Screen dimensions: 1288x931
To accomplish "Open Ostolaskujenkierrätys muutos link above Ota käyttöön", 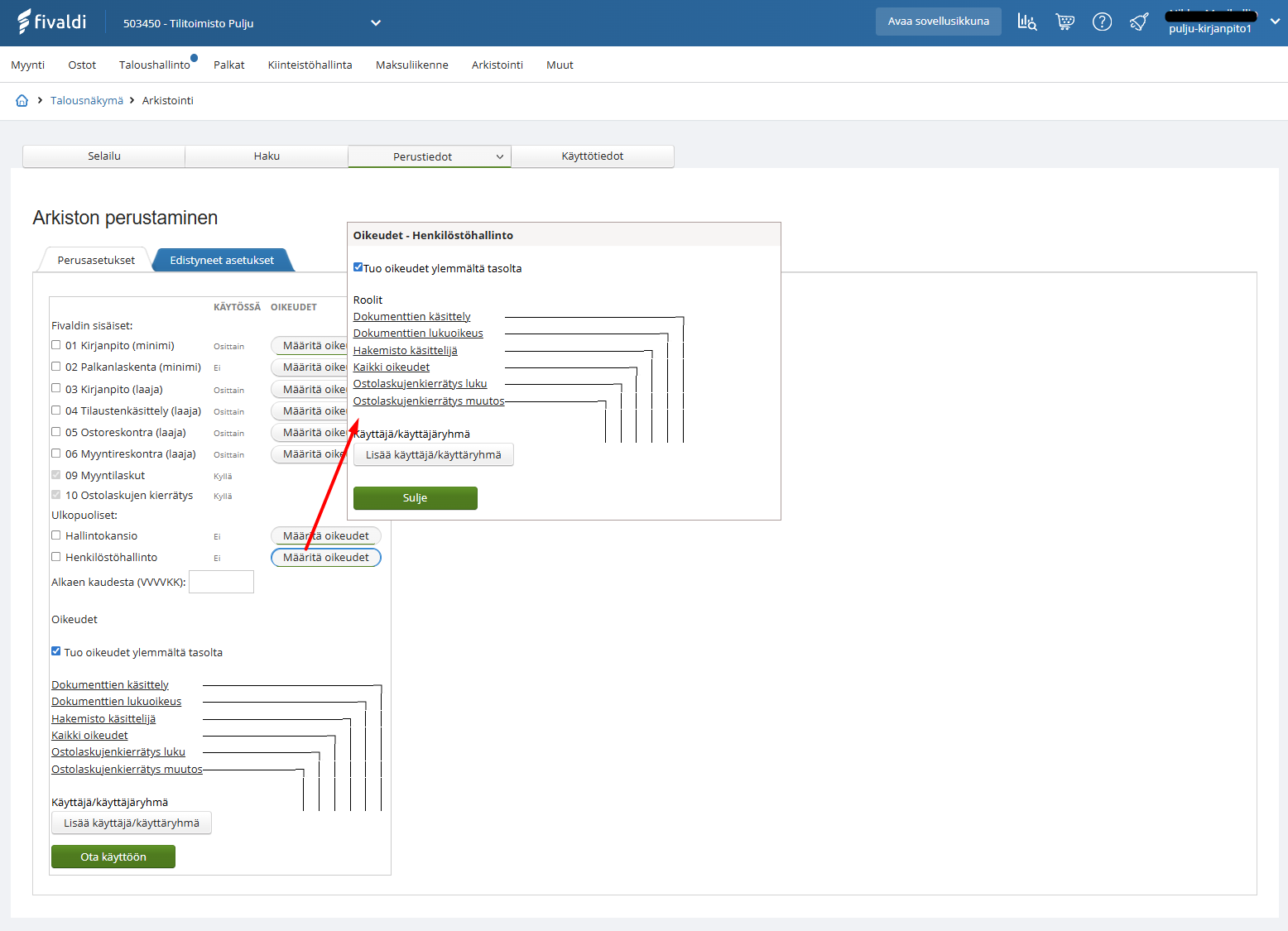I will [127, 770].
